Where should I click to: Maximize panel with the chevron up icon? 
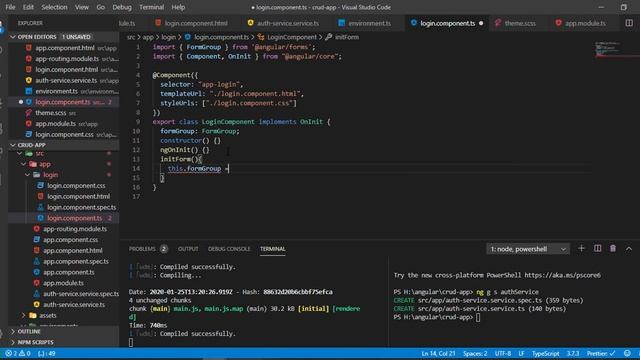[x=629, y=249]
